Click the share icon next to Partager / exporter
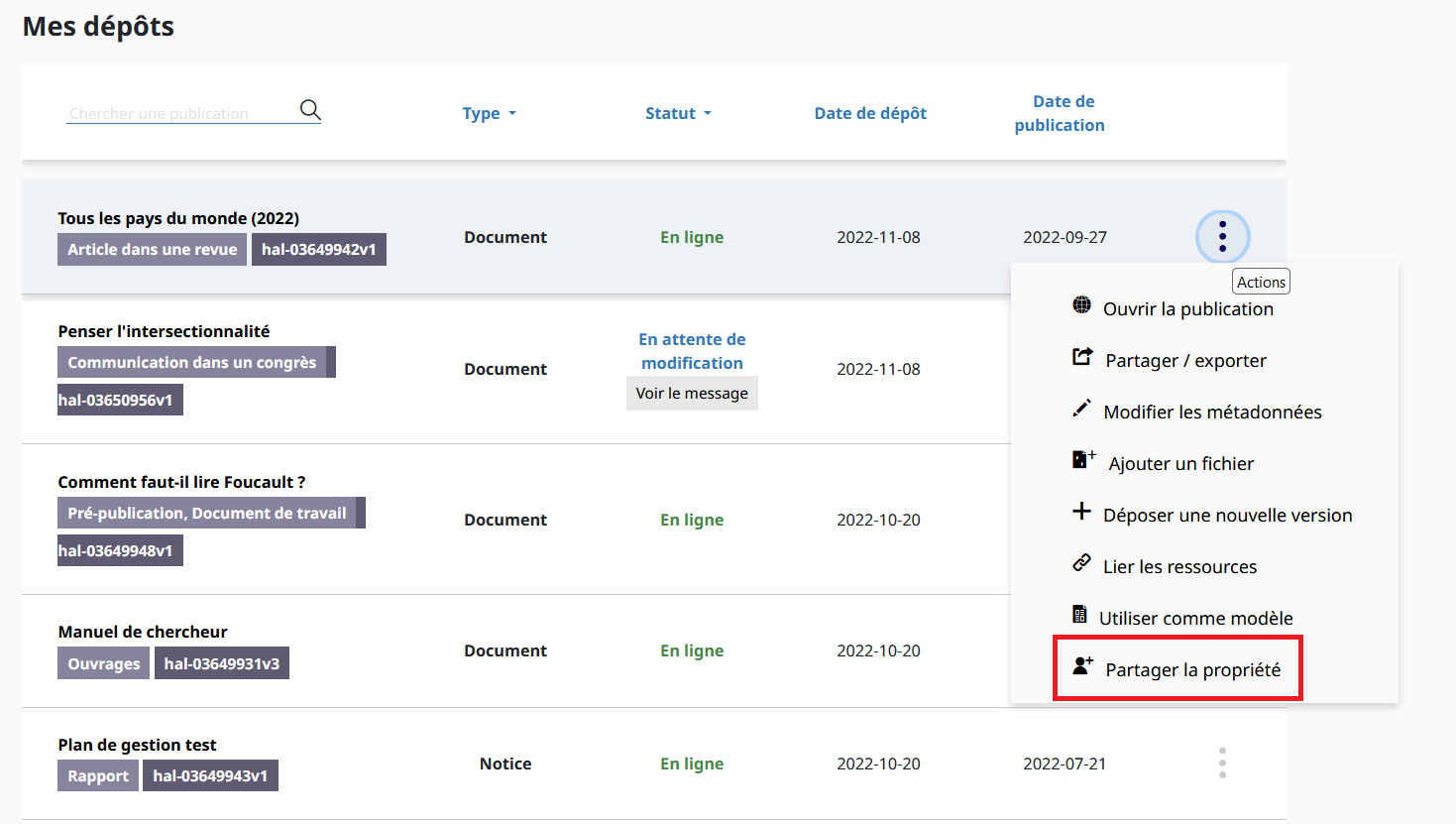The width and height of the screenshot is (1456, 824). pos(1082,357)
